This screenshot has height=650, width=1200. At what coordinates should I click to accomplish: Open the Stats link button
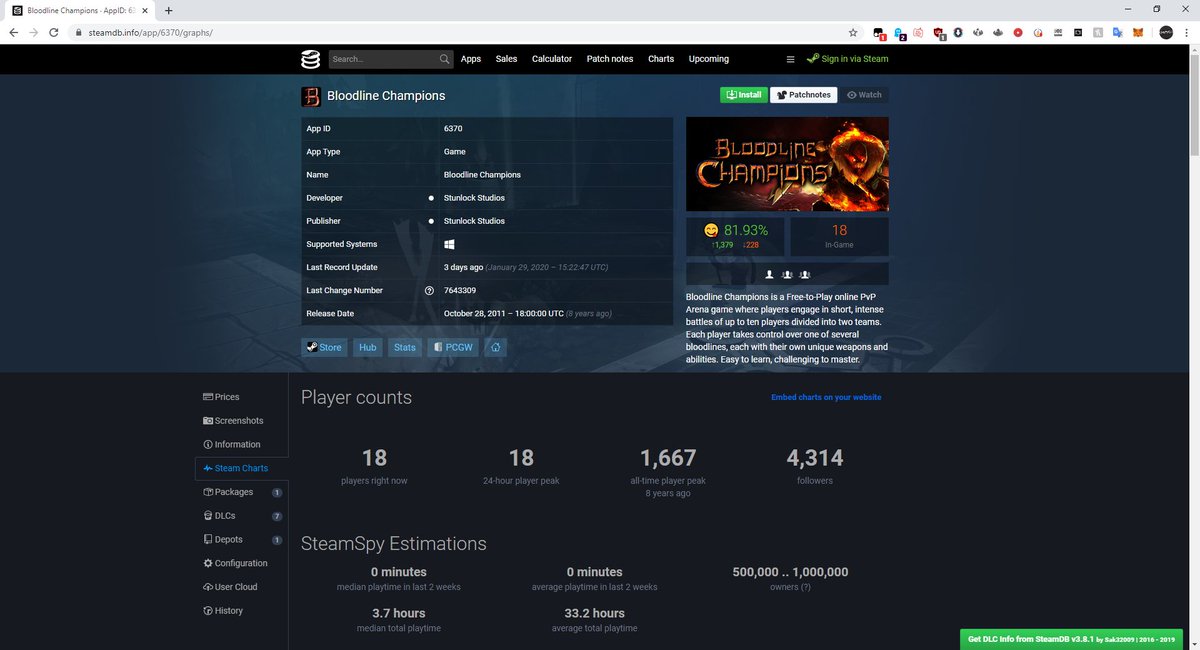click(x=404, y=347)
